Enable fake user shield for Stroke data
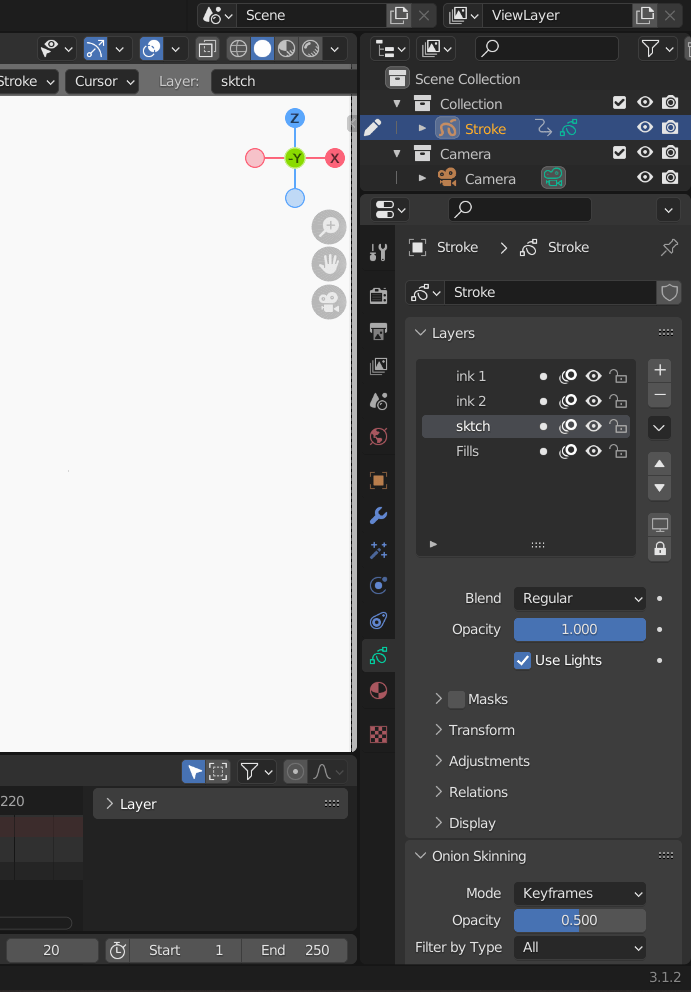The height and width of the screenshot is (992, 691). pos(669,292)
